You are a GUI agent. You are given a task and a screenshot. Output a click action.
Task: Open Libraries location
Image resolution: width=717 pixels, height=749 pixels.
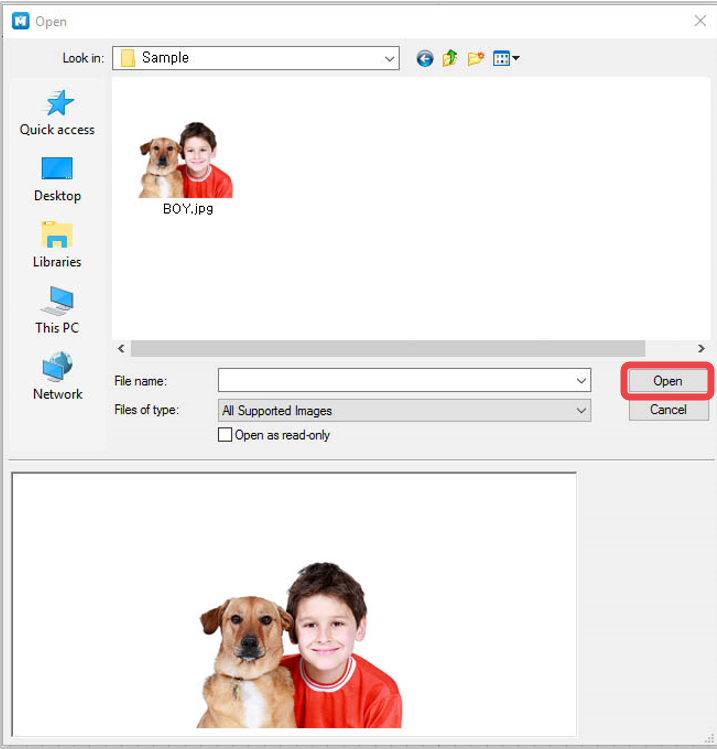coord(57,245)
